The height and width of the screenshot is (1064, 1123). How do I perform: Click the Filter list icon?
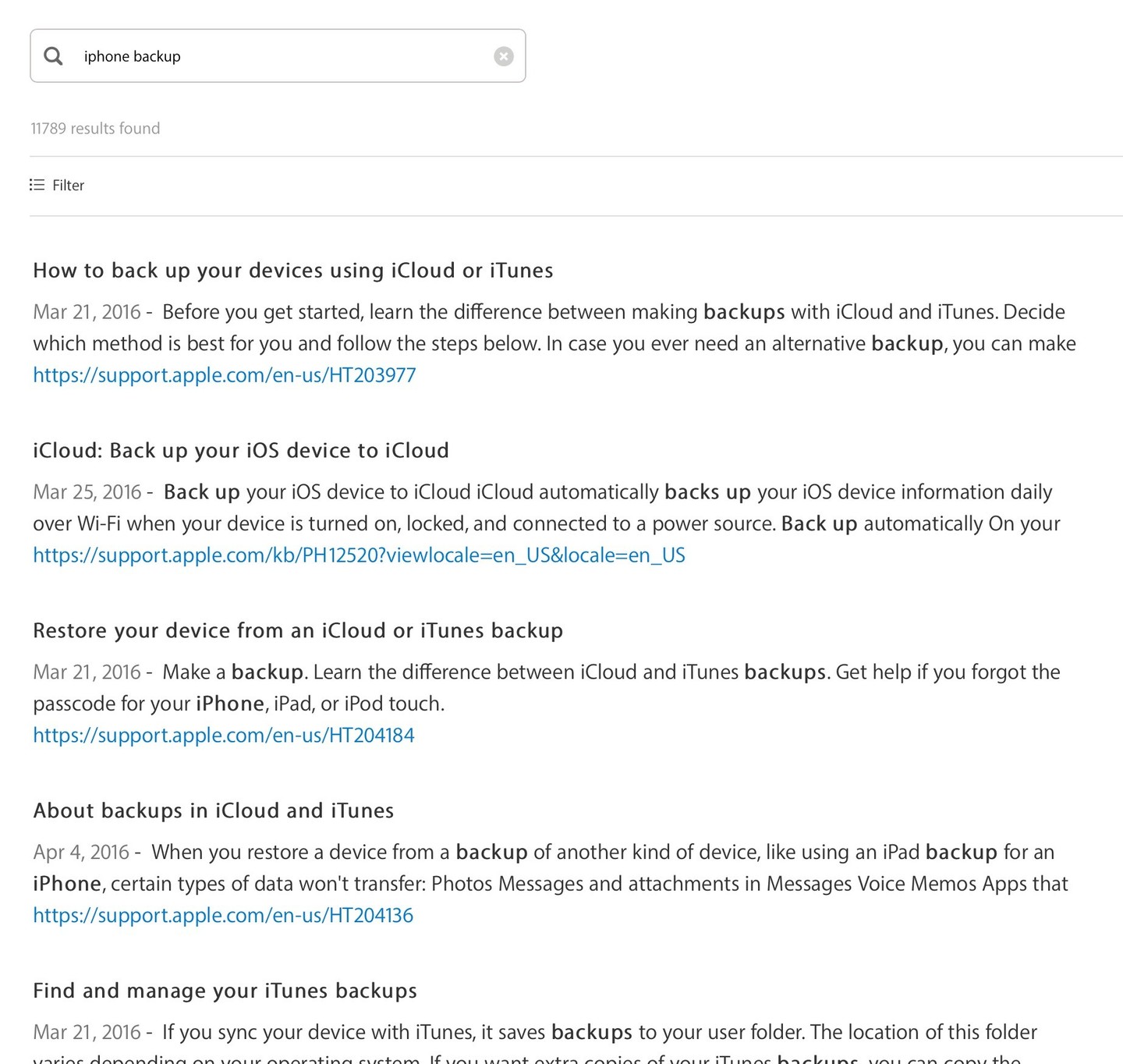coord(36,185)
